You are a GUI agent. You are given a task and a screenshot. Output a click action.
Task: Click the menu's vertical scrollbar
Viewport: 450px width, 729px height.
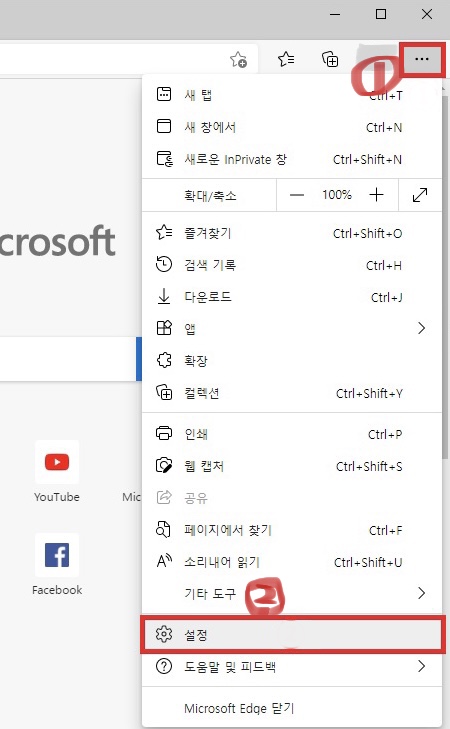(445, 277)
